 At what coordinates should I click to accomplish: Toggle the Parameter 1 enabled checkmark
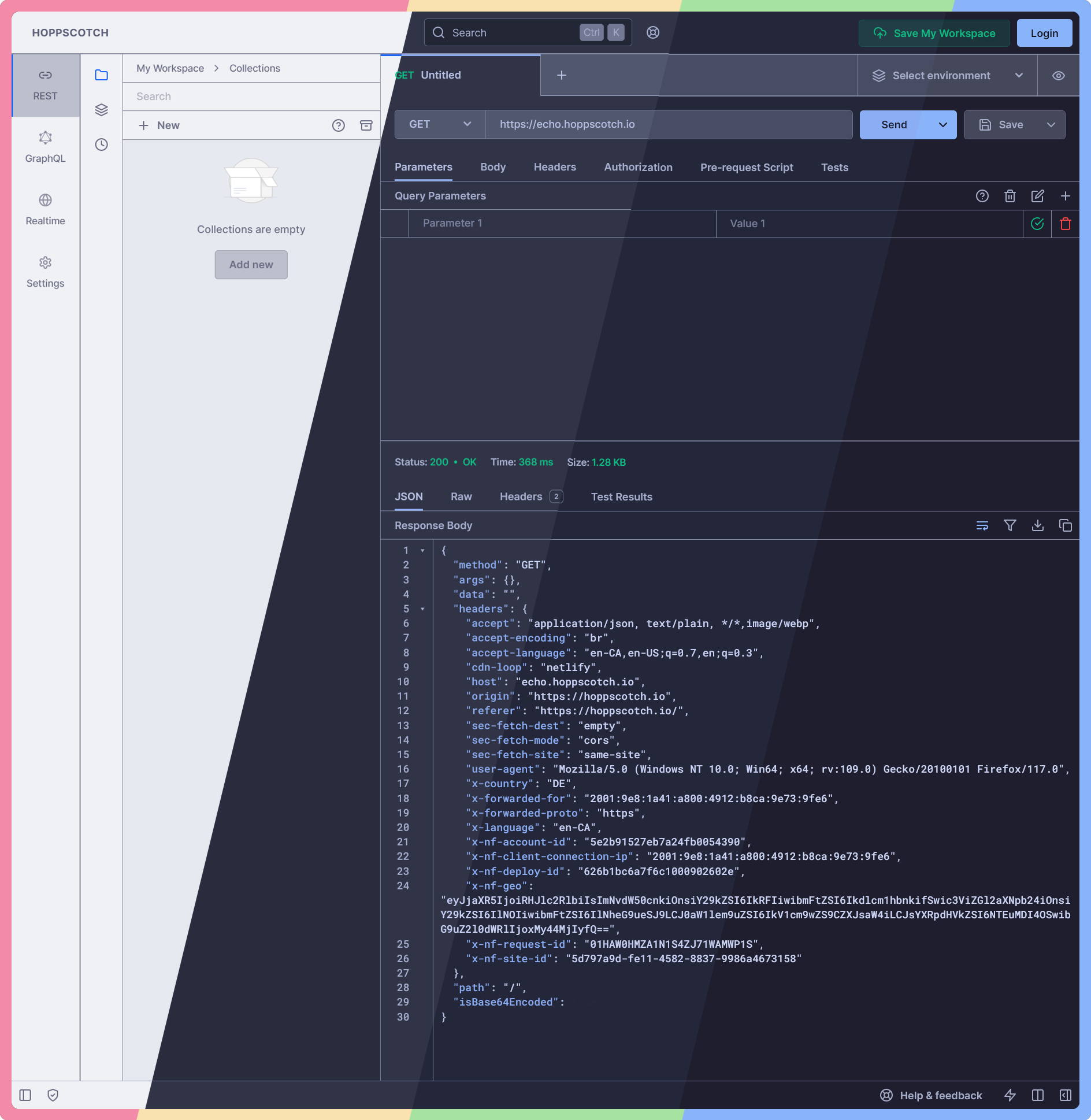click(1038, 224)
